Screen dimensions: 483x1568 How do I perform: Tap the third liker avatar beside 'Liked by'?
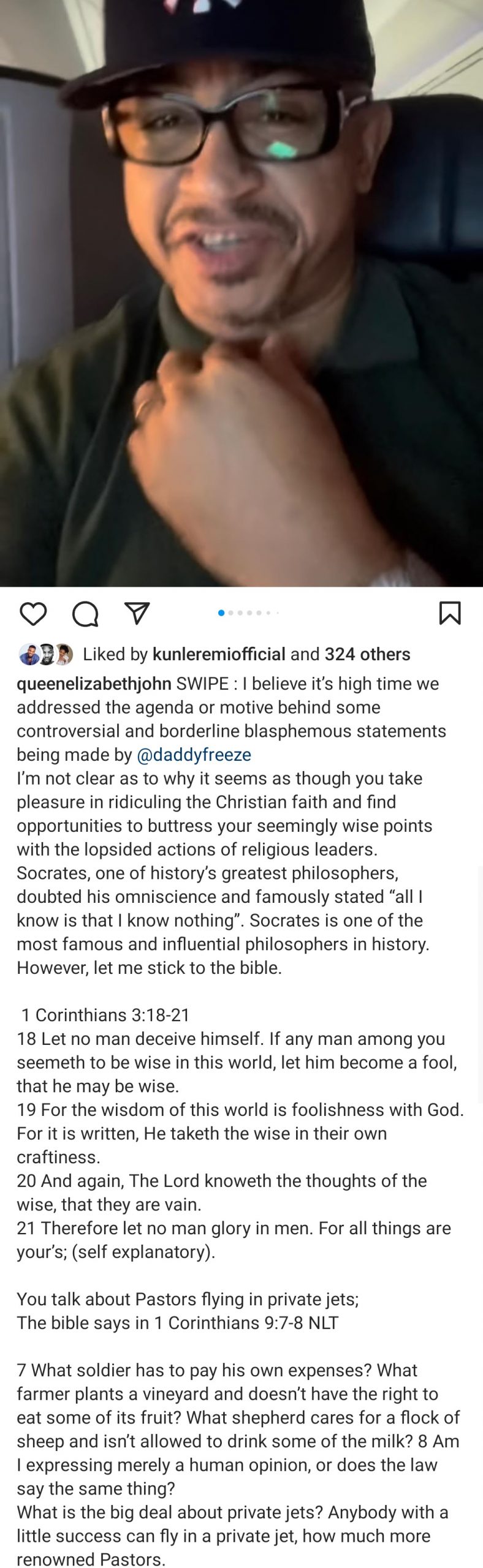point(64,654)
